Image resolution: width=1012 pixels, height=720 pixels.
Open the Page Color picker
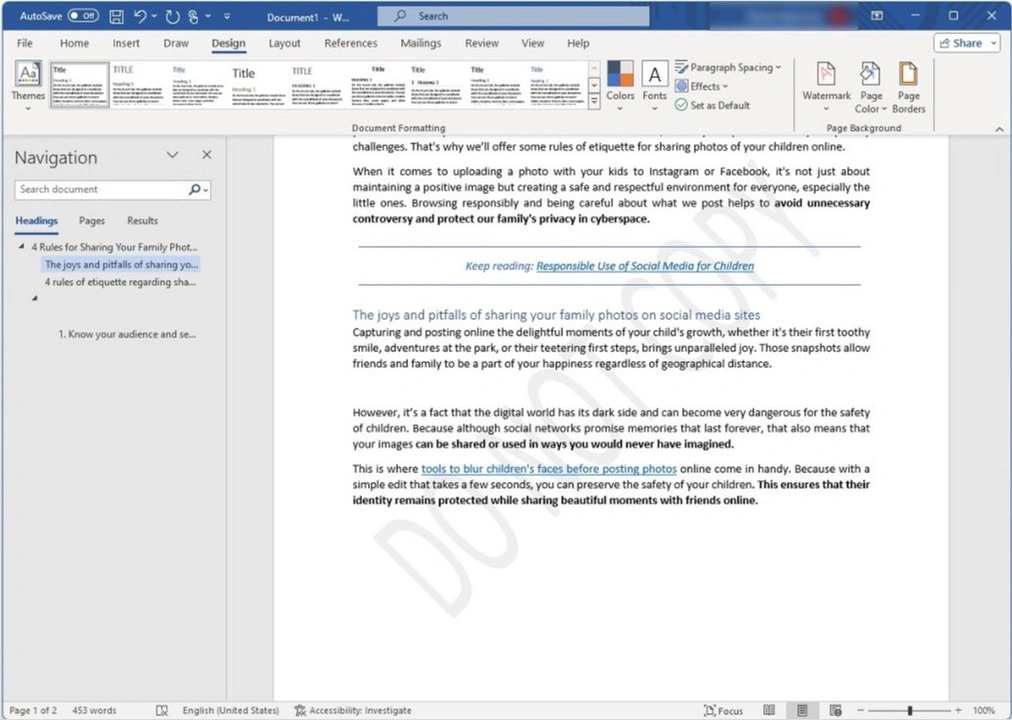871,87
